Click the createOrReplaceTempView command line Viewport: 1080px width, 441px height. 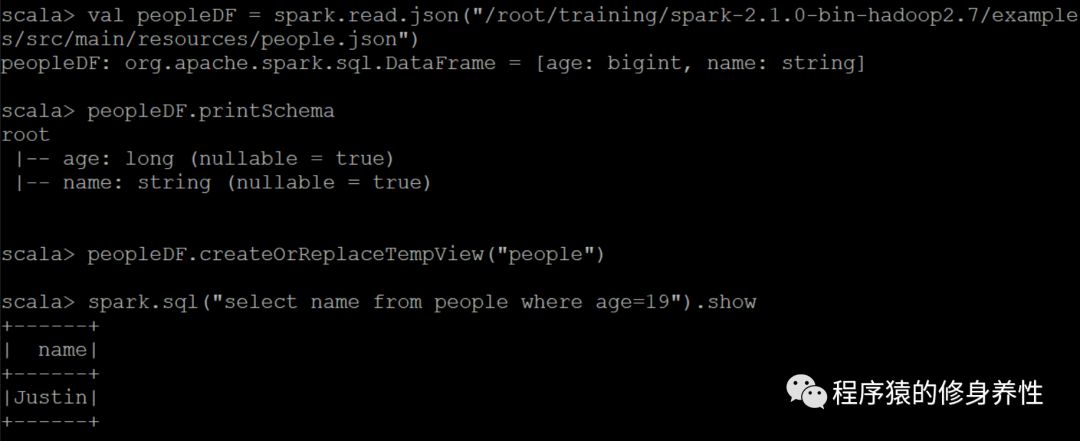coord(302,254)
